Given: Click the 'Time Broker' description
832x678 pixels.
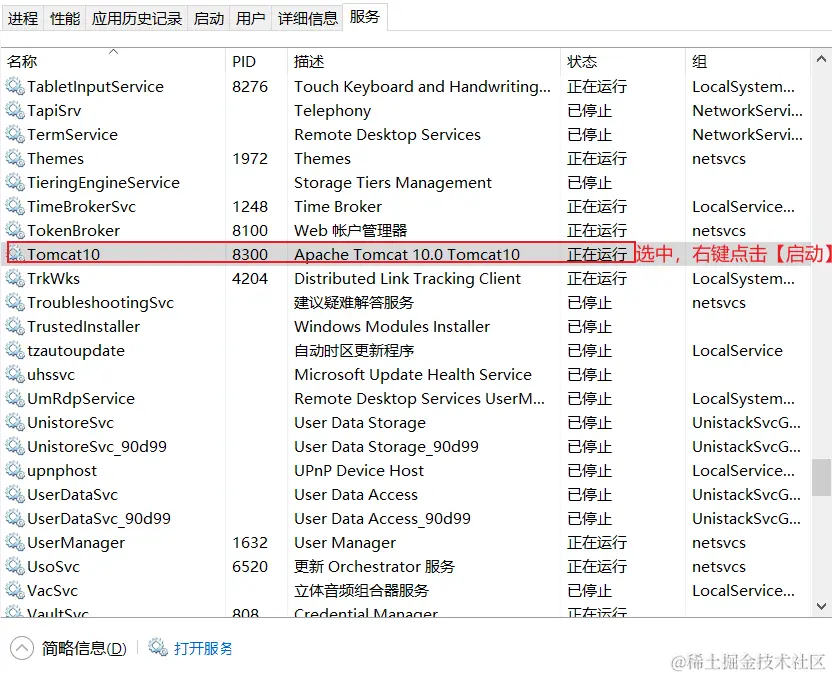Looking at the screenshot, I should pos(338,206).
